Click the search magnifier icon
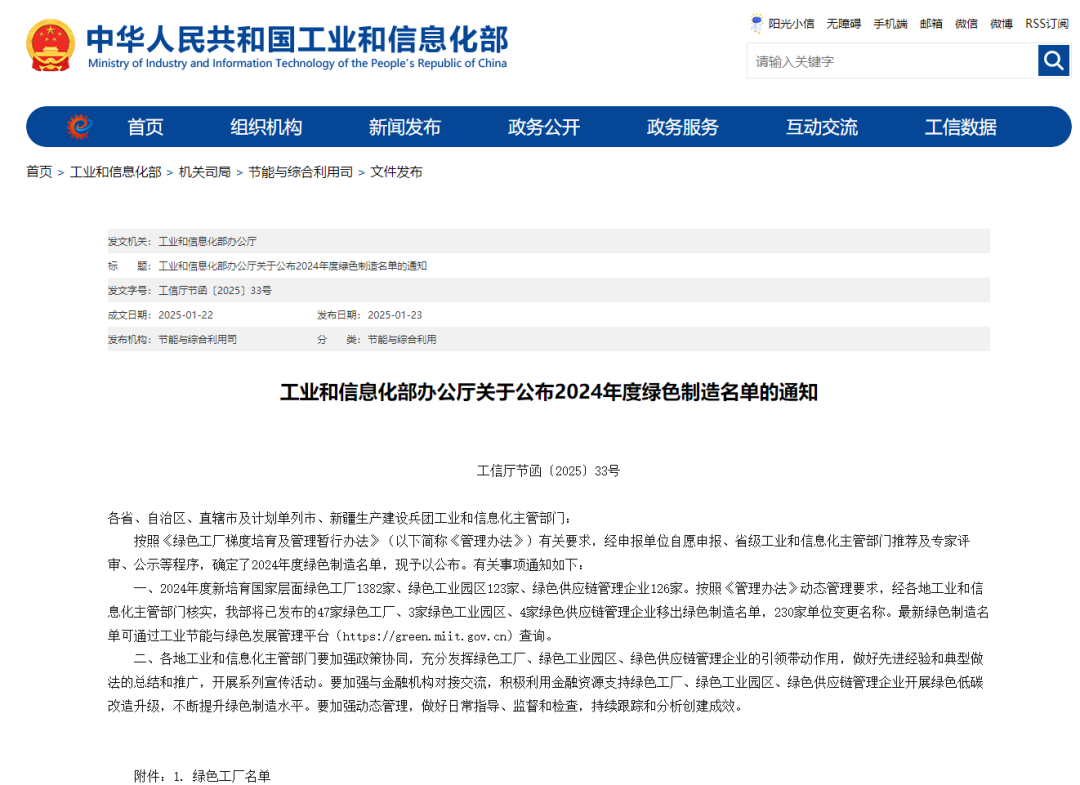This screenshot has width=1080, height=785. [x=1053, y=60]
